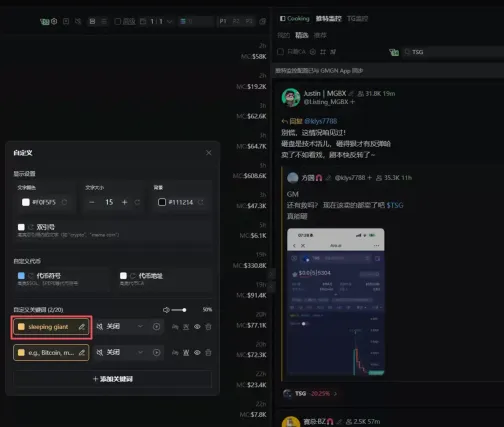This screenshot has width=504, height=427.
Task: Increase font size with plus button
Action: pos(124,202)
